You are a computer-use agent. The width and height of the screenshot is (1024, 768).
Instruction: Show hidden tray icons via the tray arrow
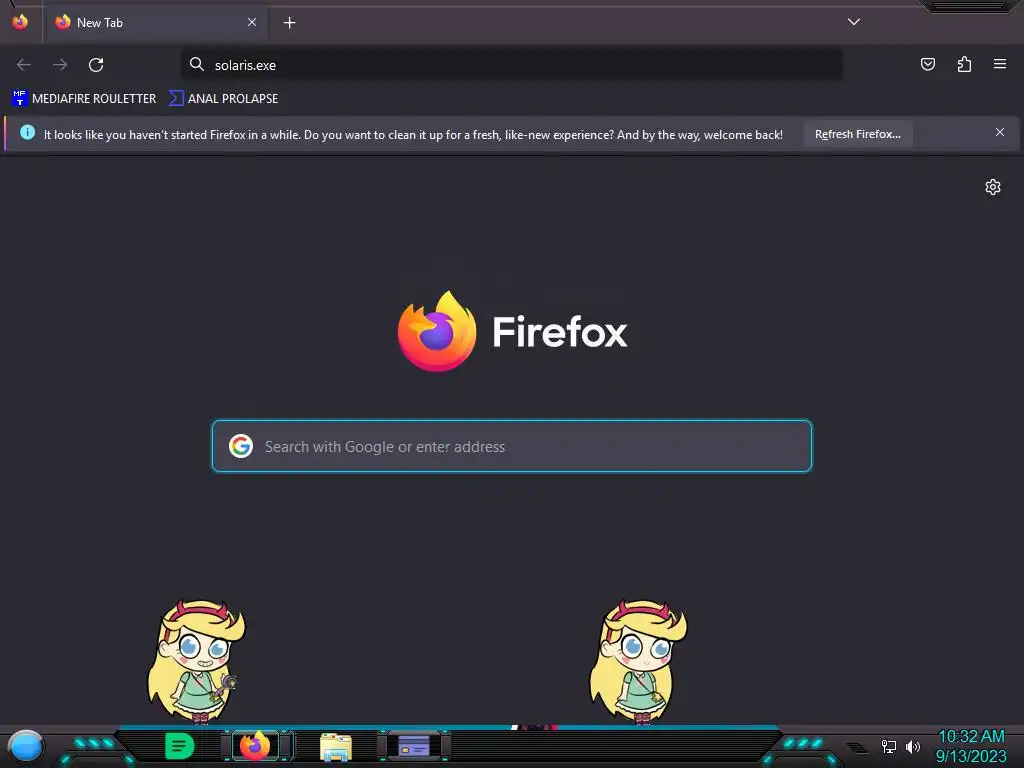tap(857, 747)
